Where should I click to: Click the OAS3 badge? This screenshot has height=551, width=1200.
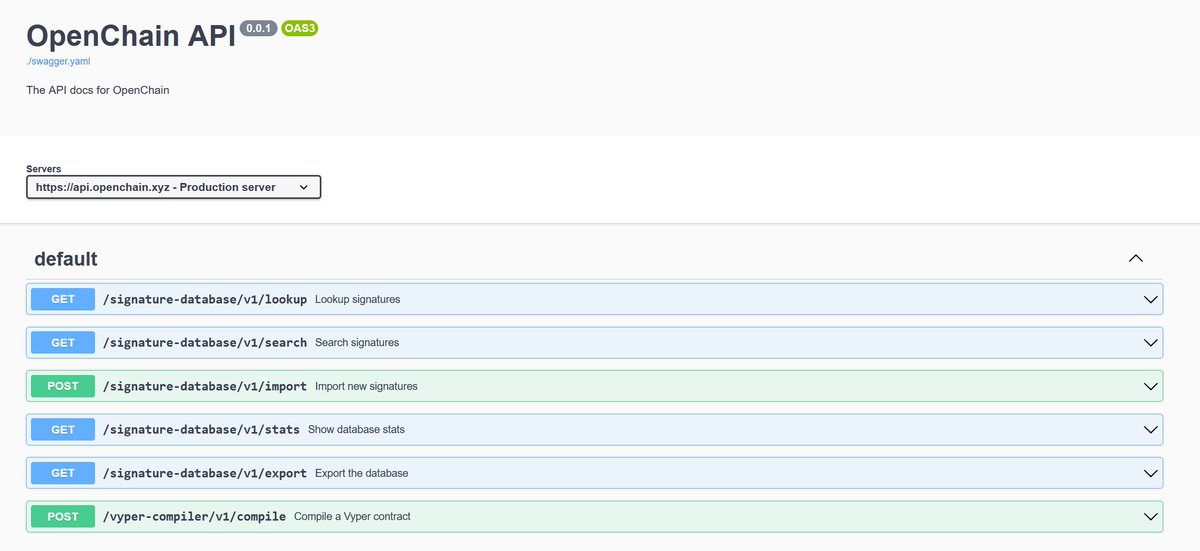tap(300, 28)
